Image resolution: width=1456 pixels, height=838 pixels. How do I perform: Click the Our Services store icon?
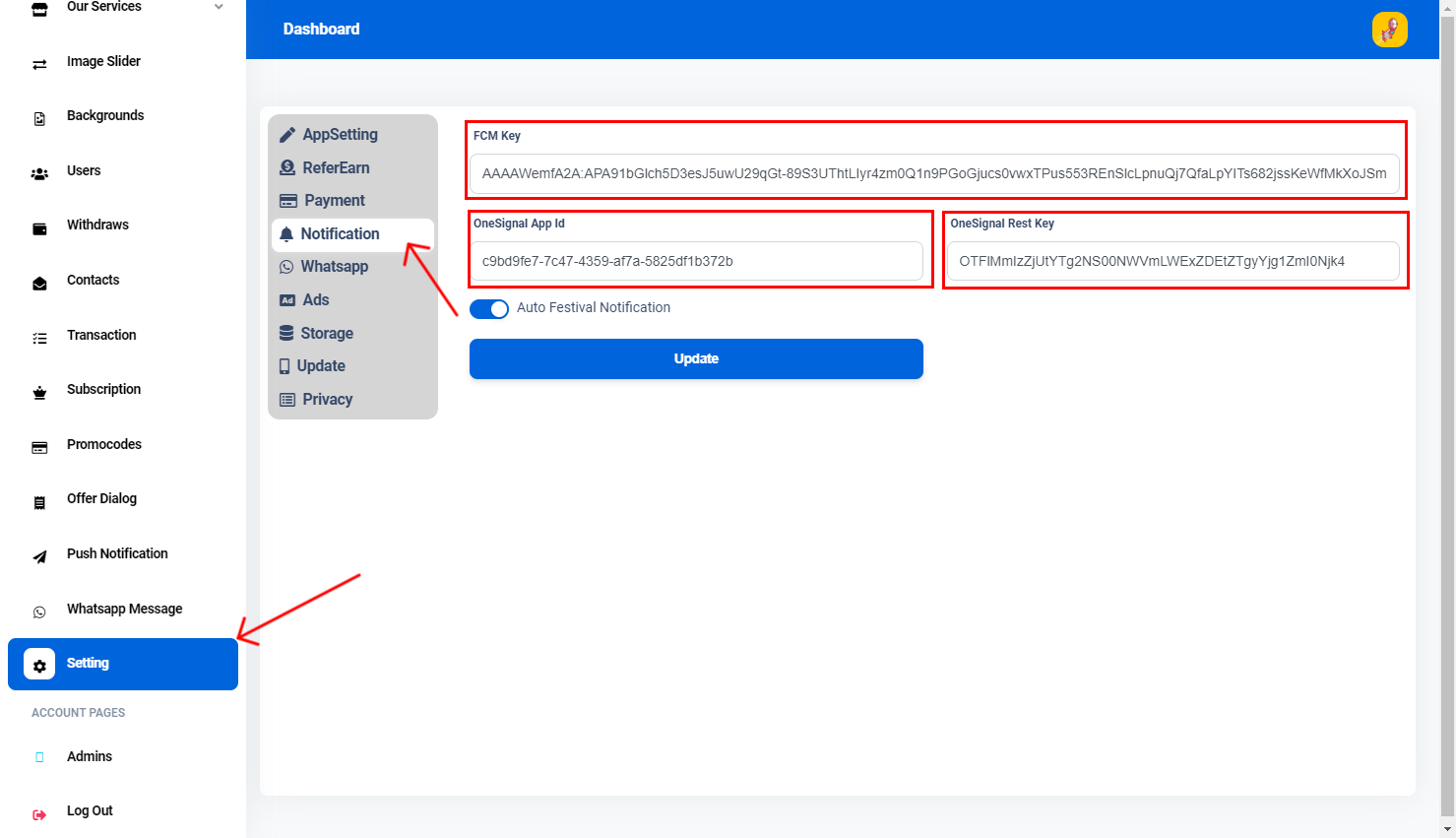pos(39,10)
